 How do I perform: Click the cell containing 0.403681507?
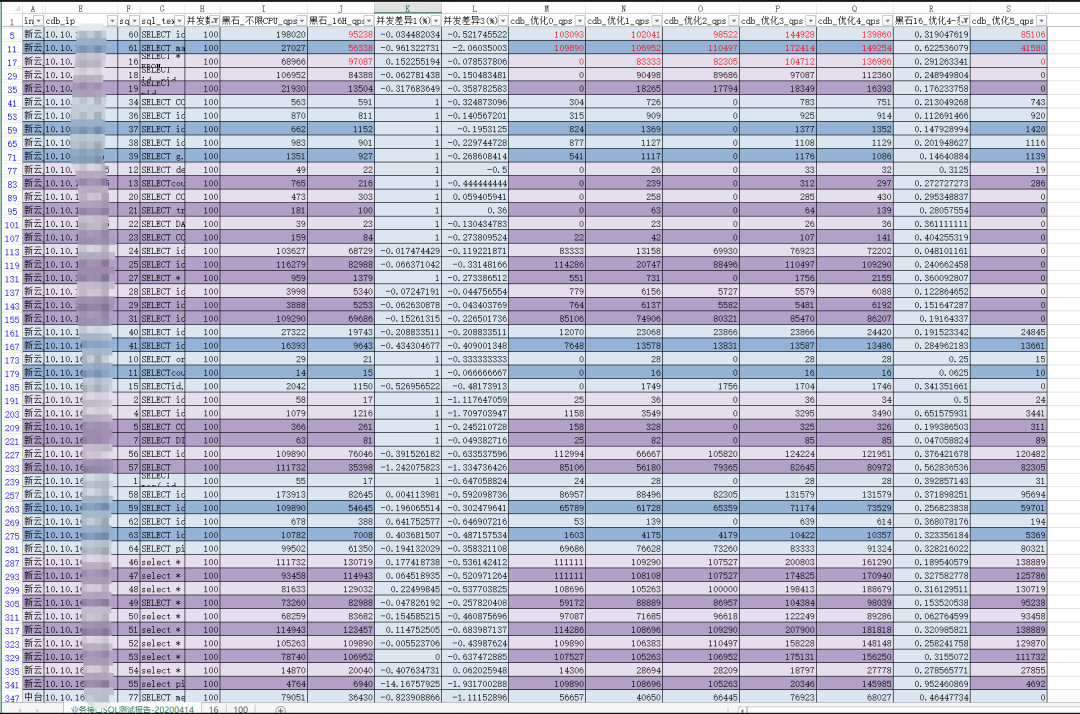pos(408,535)
